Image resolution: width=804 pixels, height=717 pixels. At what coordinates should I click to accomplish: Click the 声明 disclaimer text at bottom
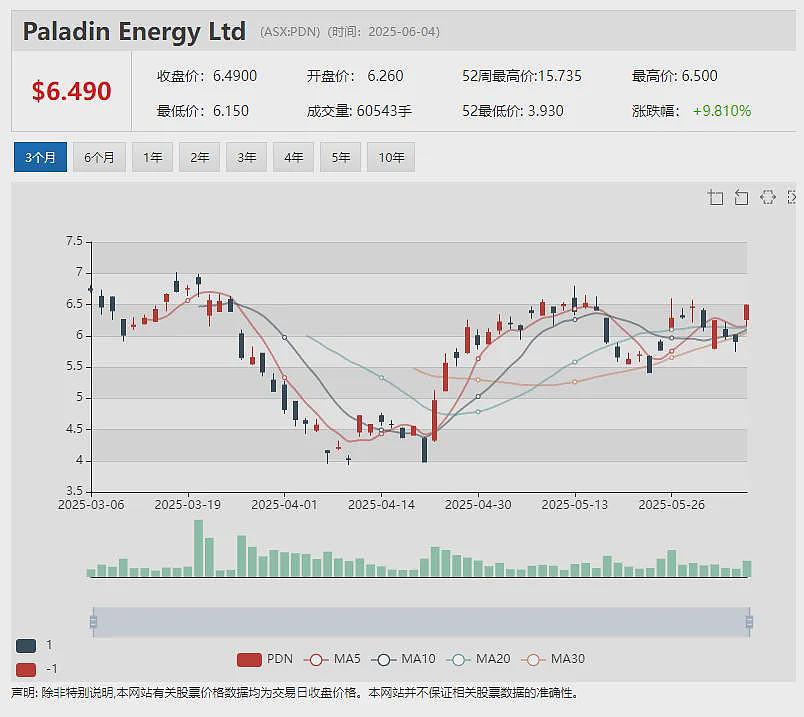tap(295, 693)
